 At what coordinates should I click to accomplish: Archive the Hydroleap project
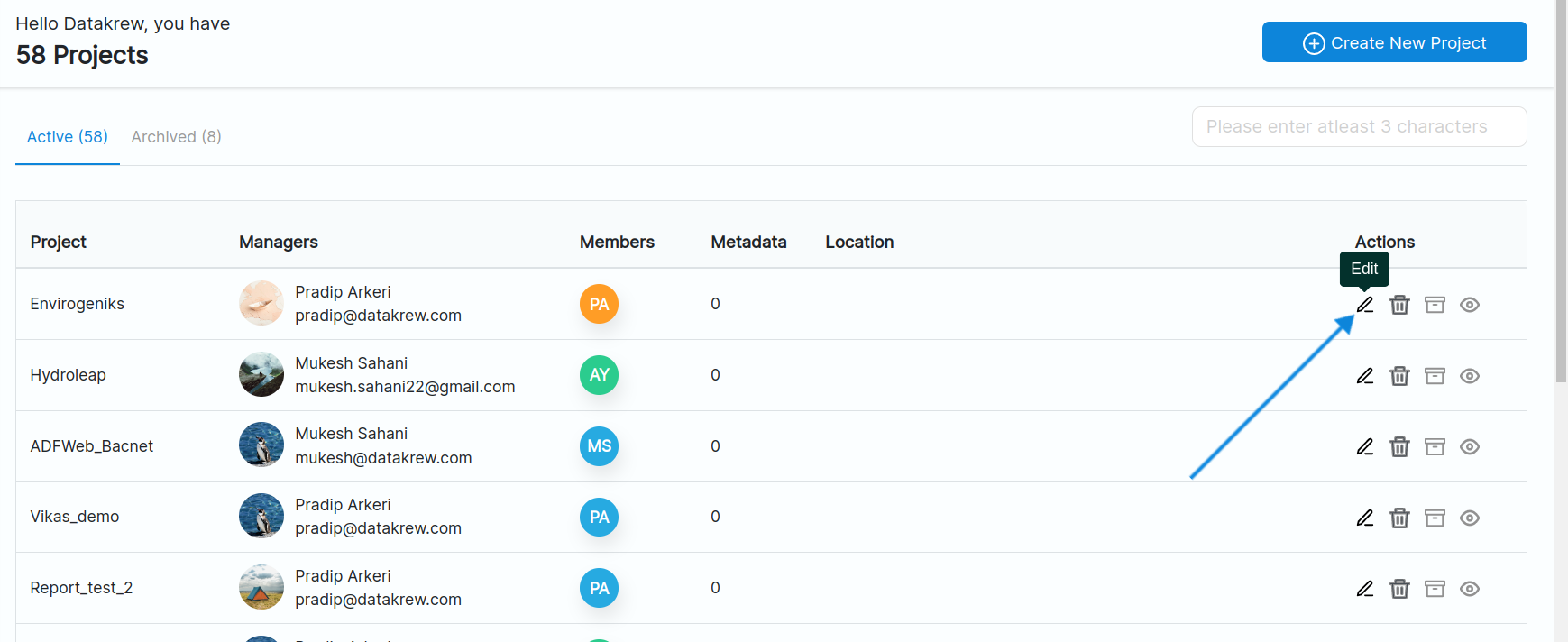tap(1435, 376)
